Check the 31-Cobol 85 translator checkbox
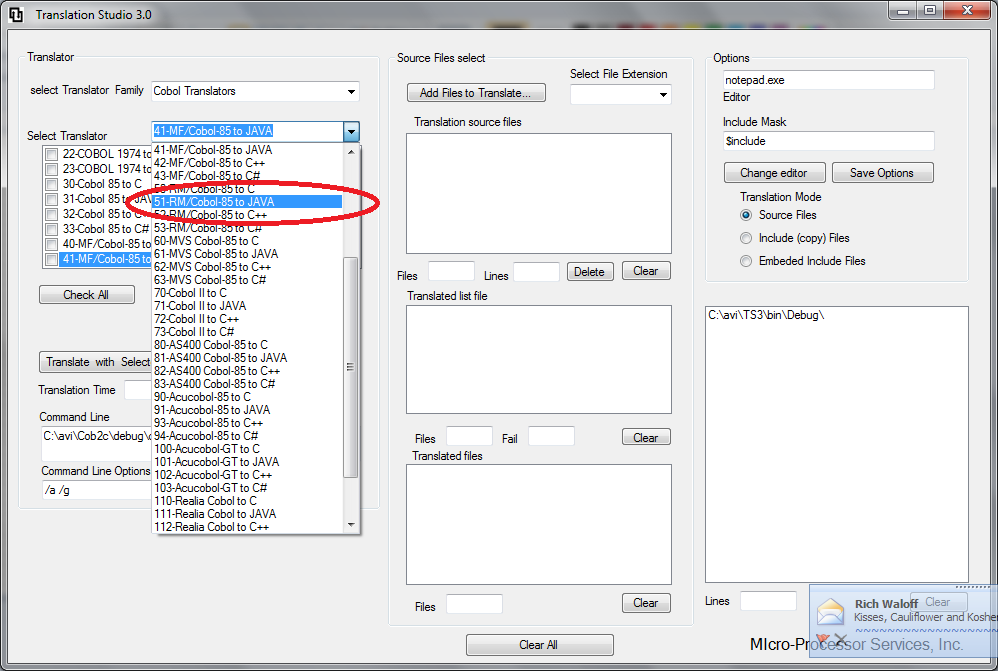The image size is (998, 671). 52,199
